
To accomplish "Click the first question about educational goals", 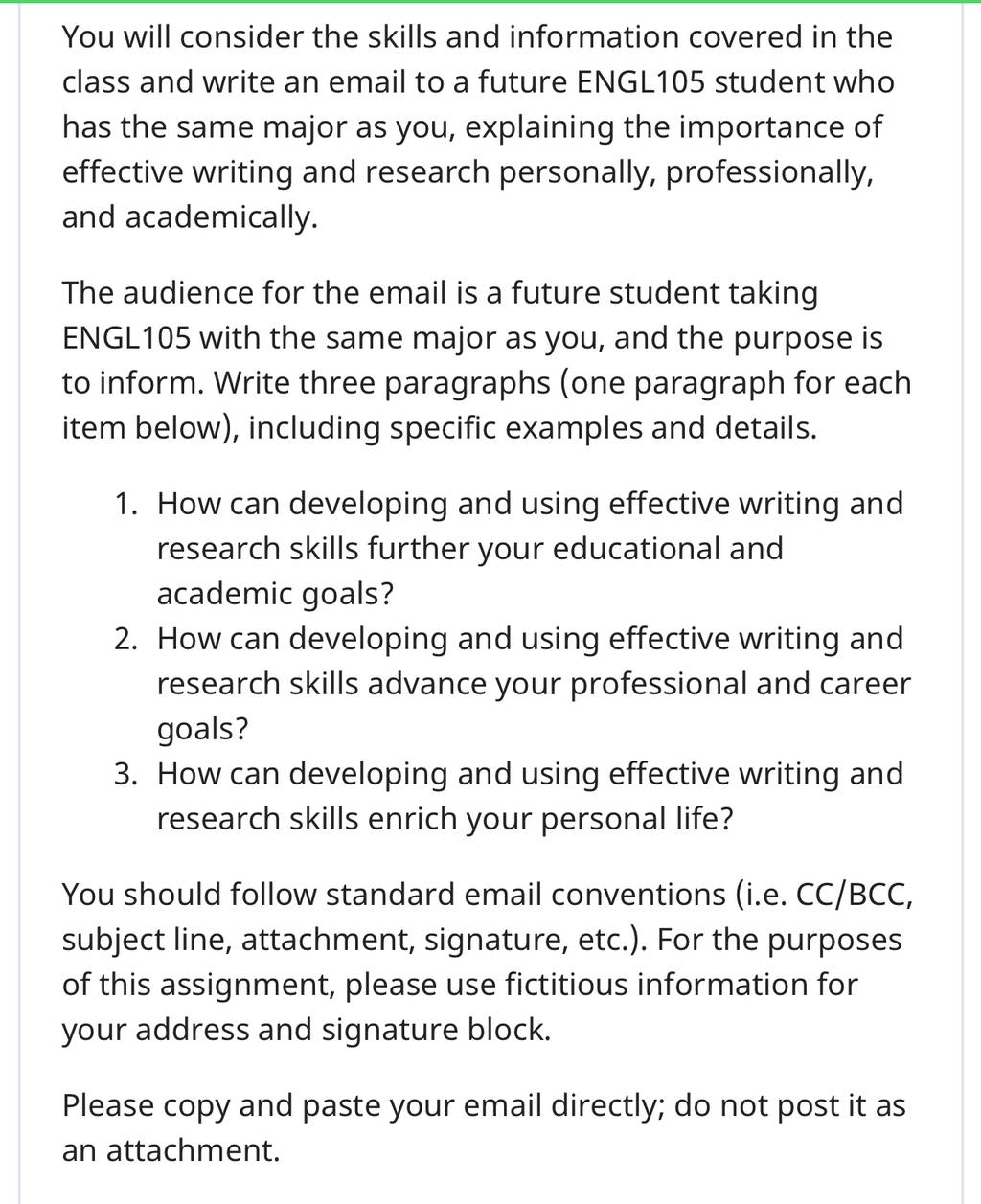I will [x=530, y=548].
